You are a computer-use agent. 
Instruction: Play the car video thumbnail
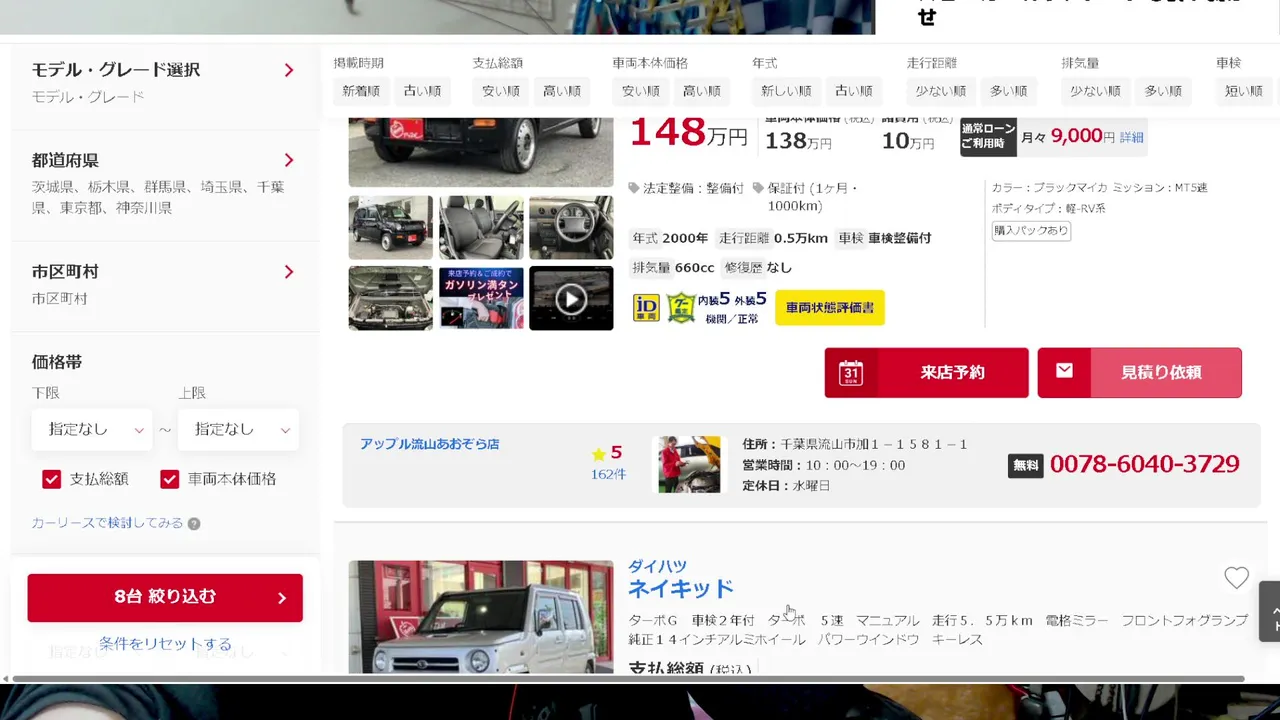click(x=571, y=298)
